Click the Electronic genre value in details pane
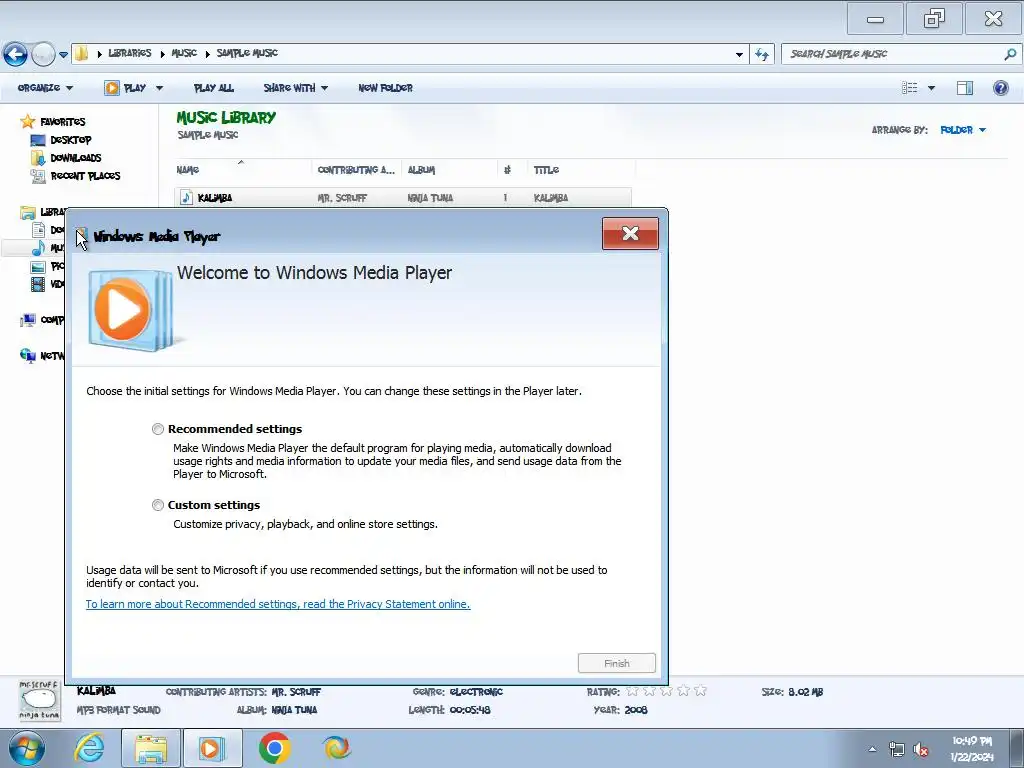1024x768 pixels. [x=476, y=692]
